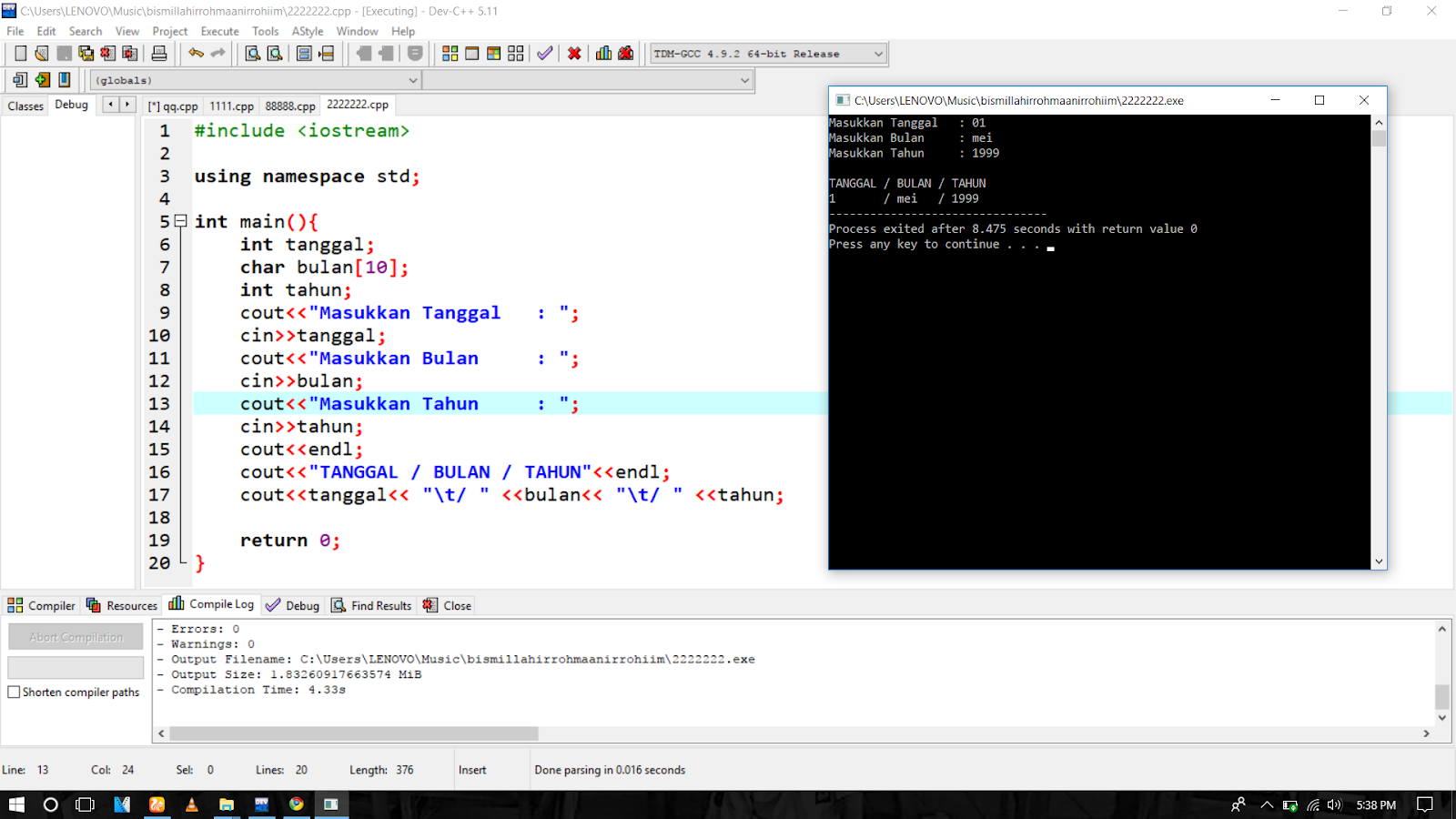1456x819 pixels.
Task: Open the Tools menu
Action: coord(265,31)
